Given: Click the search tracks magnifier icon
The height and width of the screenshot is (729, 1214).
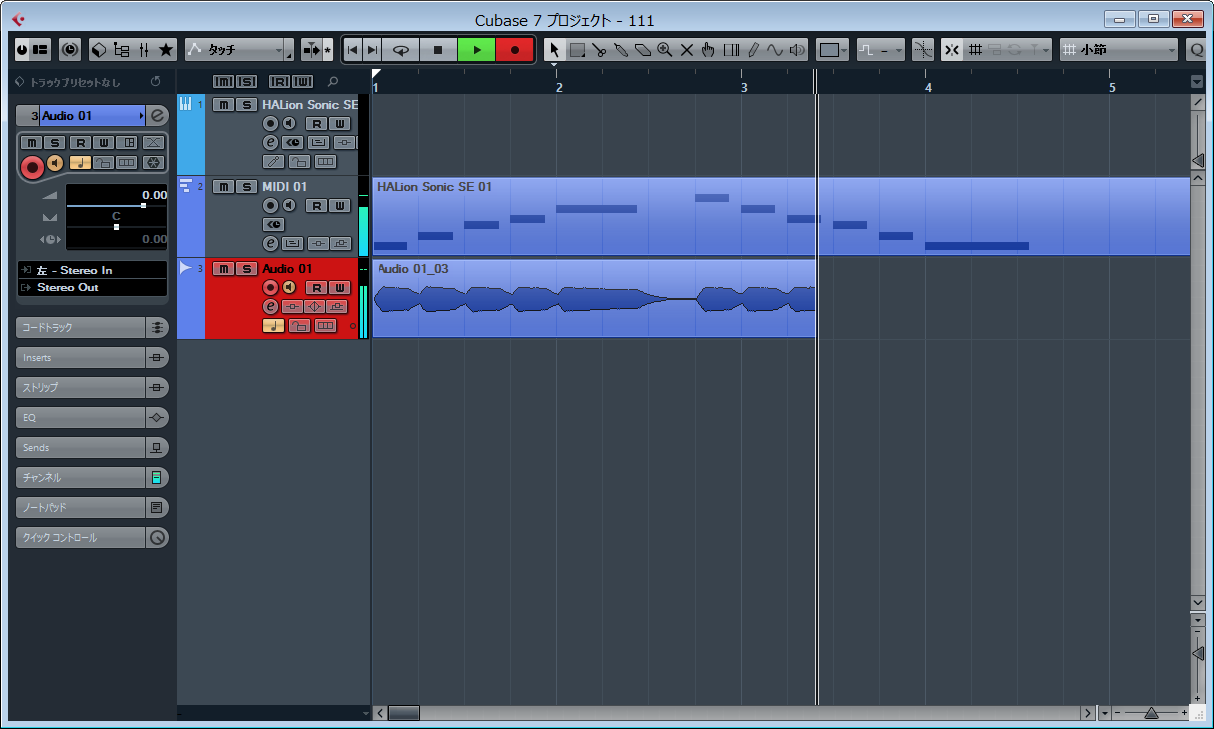Looking at the screenshot, I should 333,81.
